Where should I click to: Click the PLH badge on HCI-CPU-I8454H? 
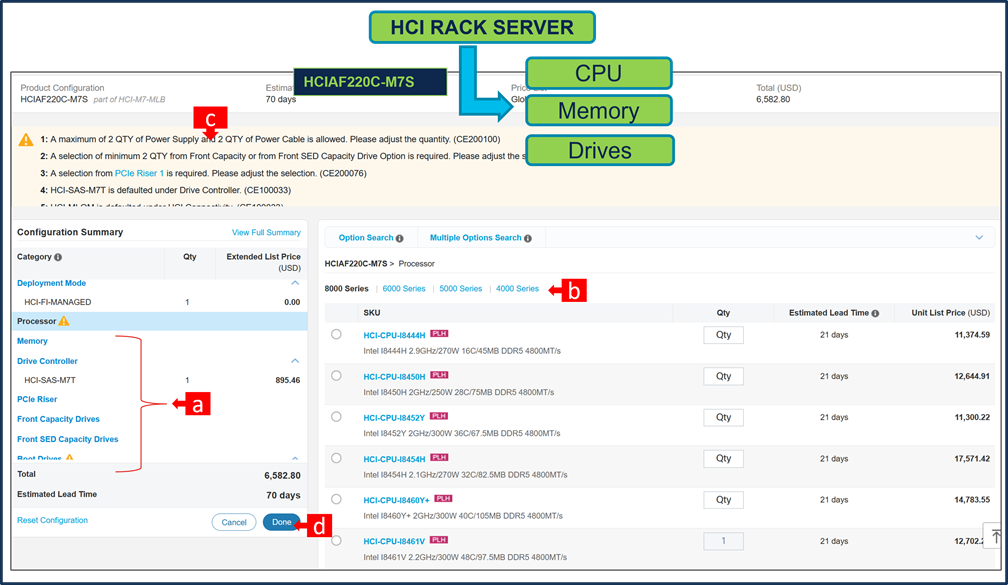tap(439, 457)
